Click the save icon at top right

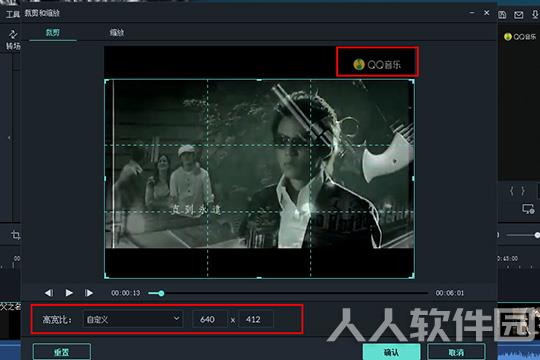pos(502,14)
